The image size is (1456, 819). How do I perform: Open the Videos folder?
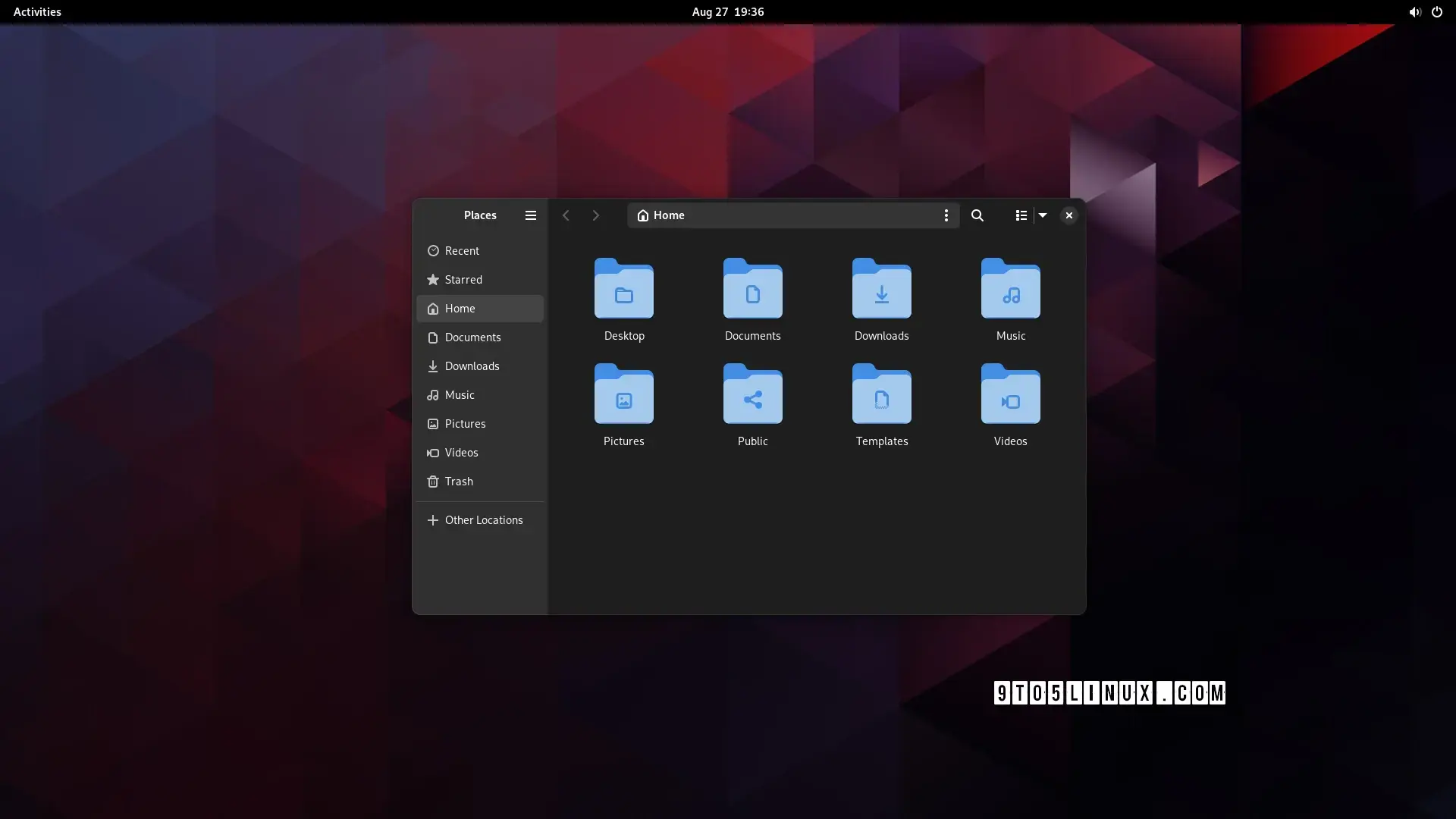(x=1010, y=403)
